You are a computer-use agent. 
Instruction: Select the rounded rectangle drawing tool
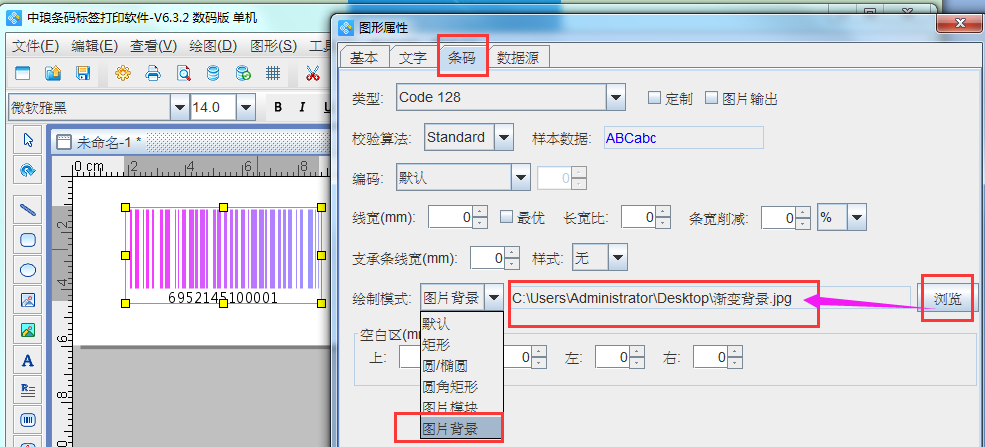(x=28, y=239)
